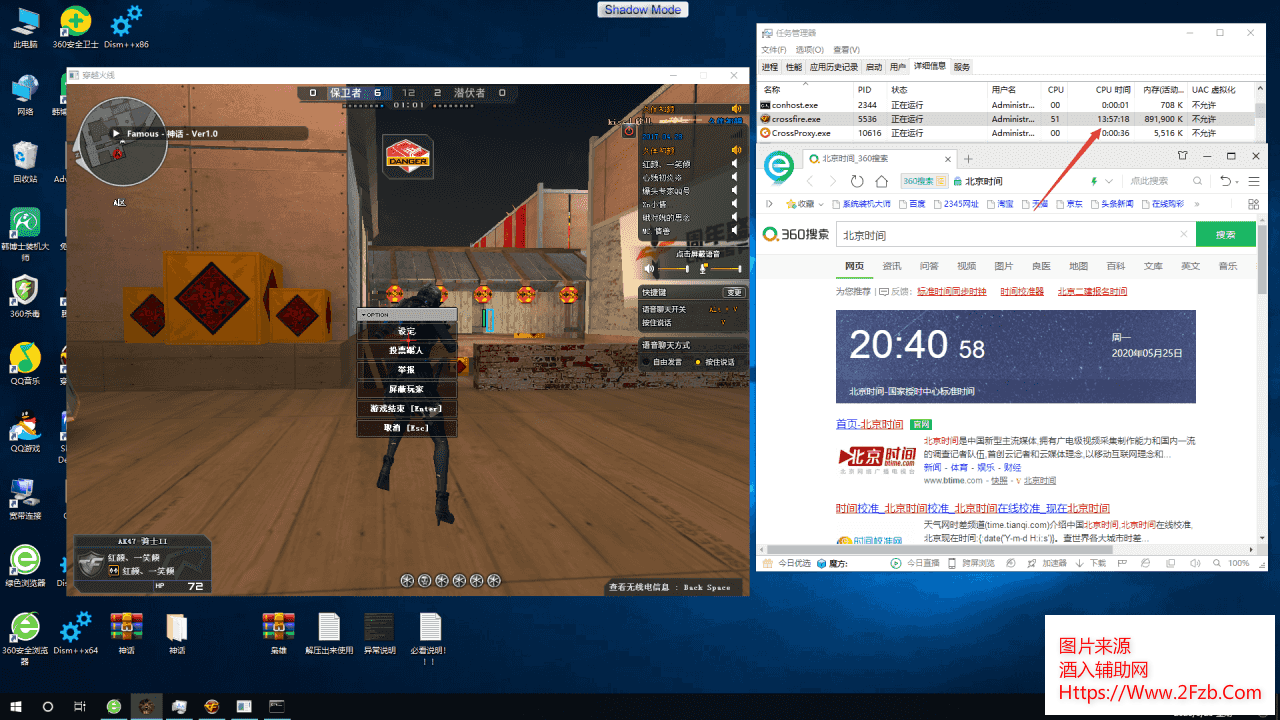Click 屏蔽玩家 in game menu

[x=406, y=389]
